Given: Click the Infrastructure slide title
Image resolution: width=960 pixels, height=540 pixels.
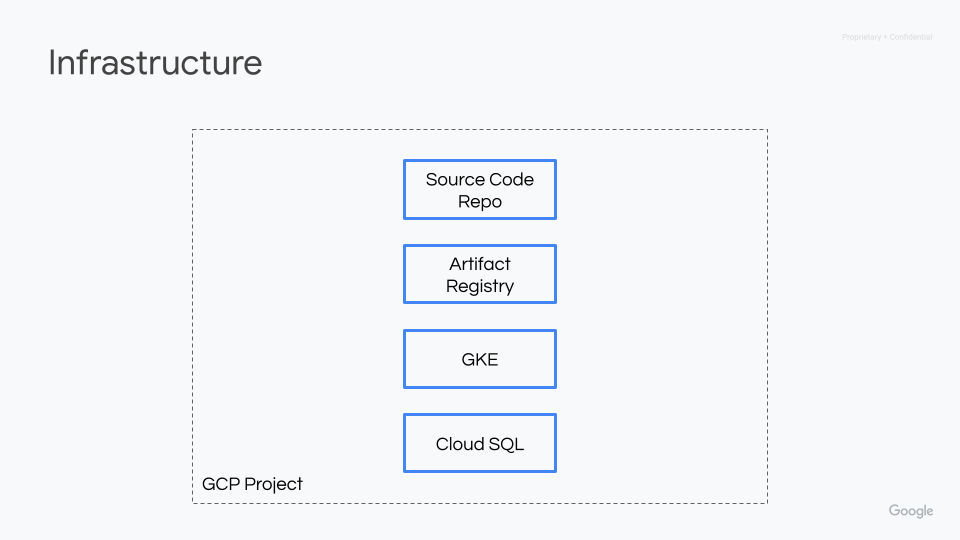Looking at the screenshot, I should tap(155, 63).
